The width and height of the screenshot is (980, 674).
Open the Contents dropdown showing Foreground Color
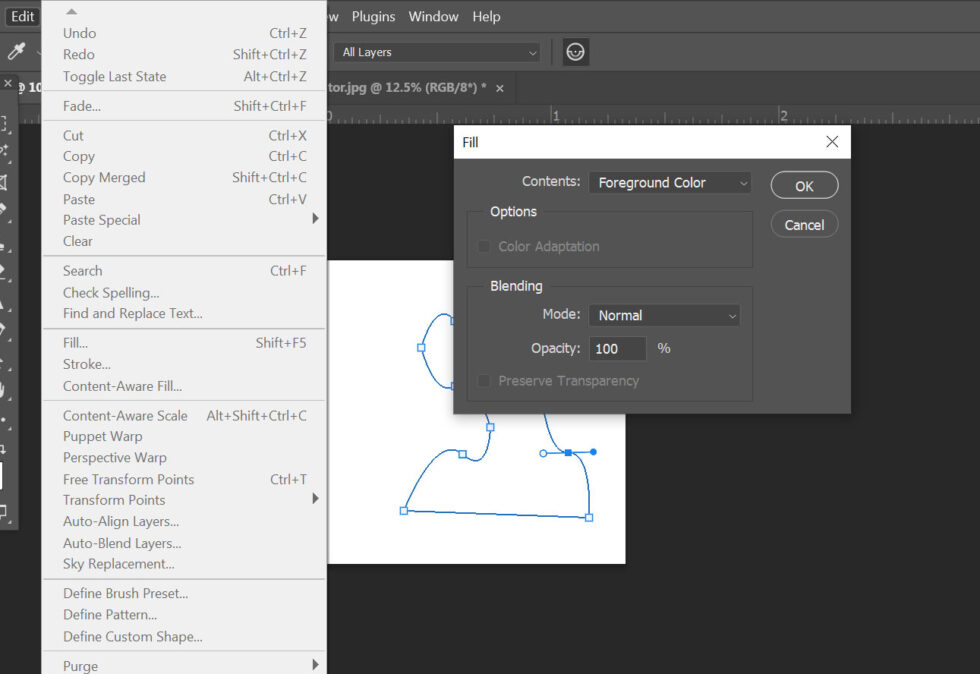tap(669, 183)
